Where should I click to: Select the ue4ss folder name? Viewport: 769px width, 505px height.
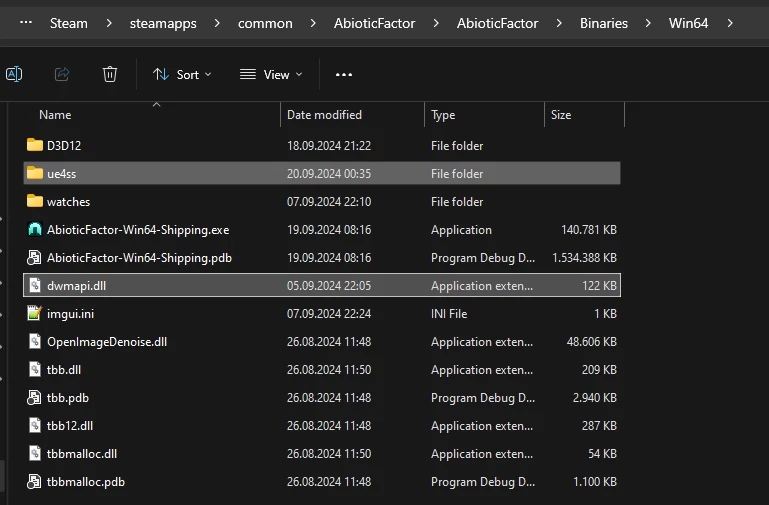(x=61, y=174)
